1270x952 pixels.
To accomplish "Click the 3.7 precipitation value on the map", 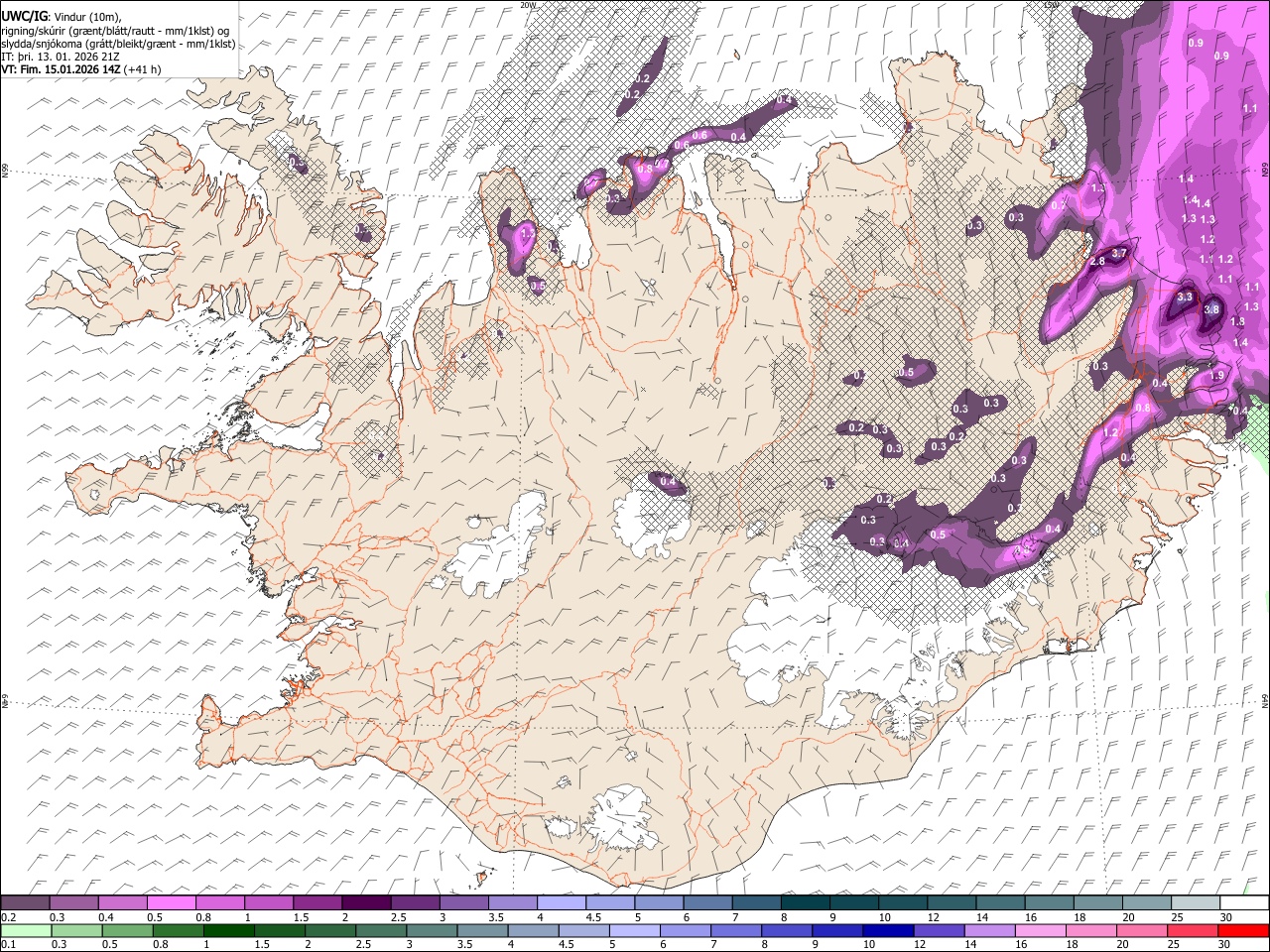I will coord(1119,254).
